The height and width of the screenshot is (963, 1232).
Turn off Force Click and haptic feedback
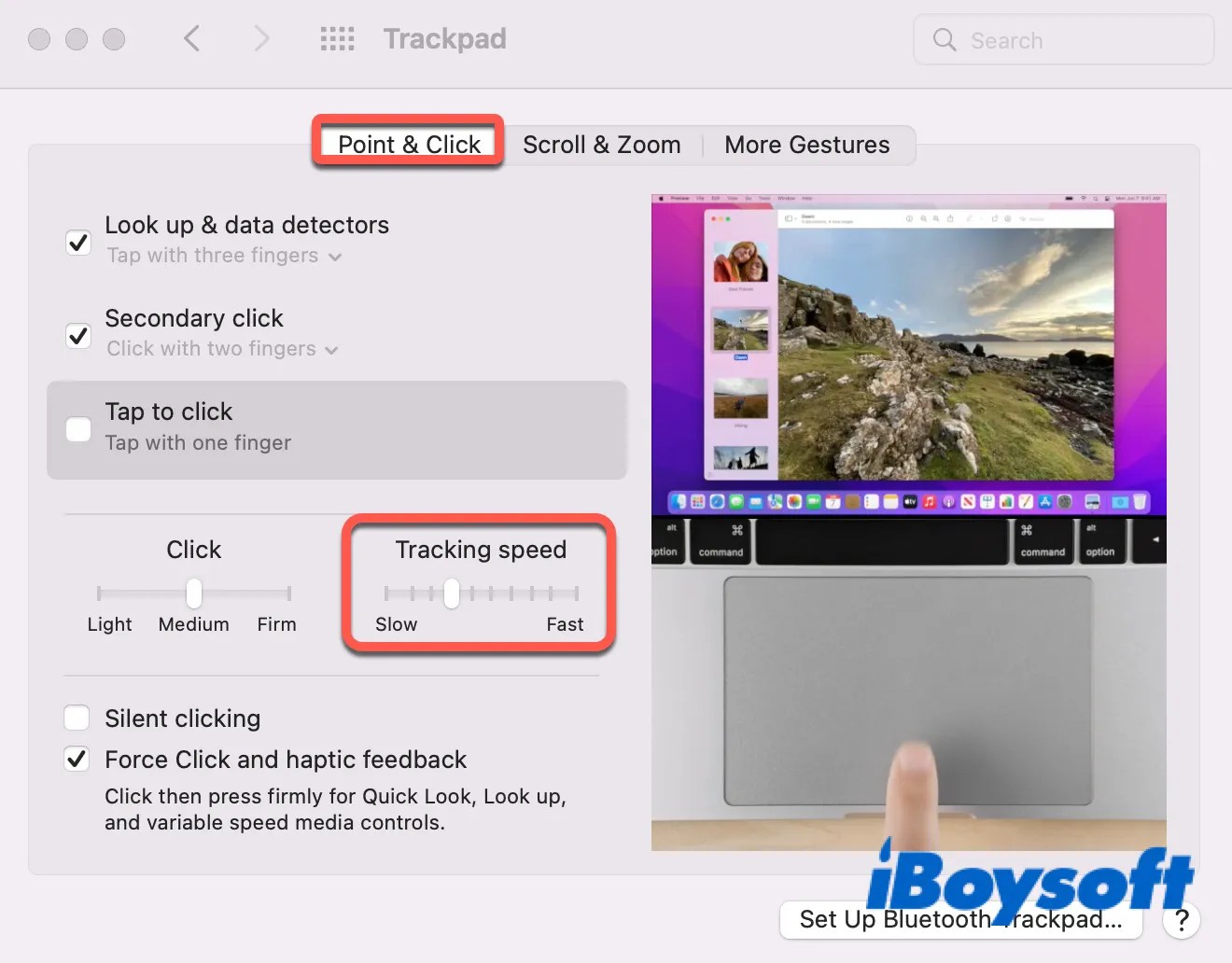tap(77, 759)
